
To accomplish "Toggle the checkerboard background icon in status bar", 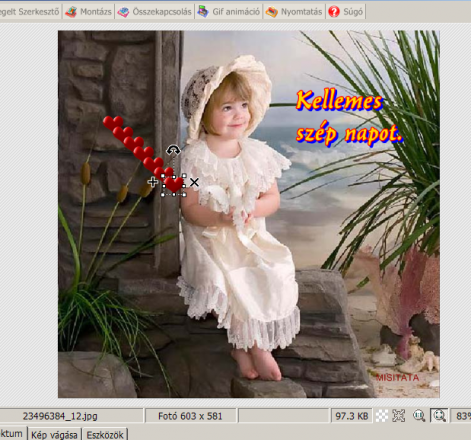I will 382,416.
